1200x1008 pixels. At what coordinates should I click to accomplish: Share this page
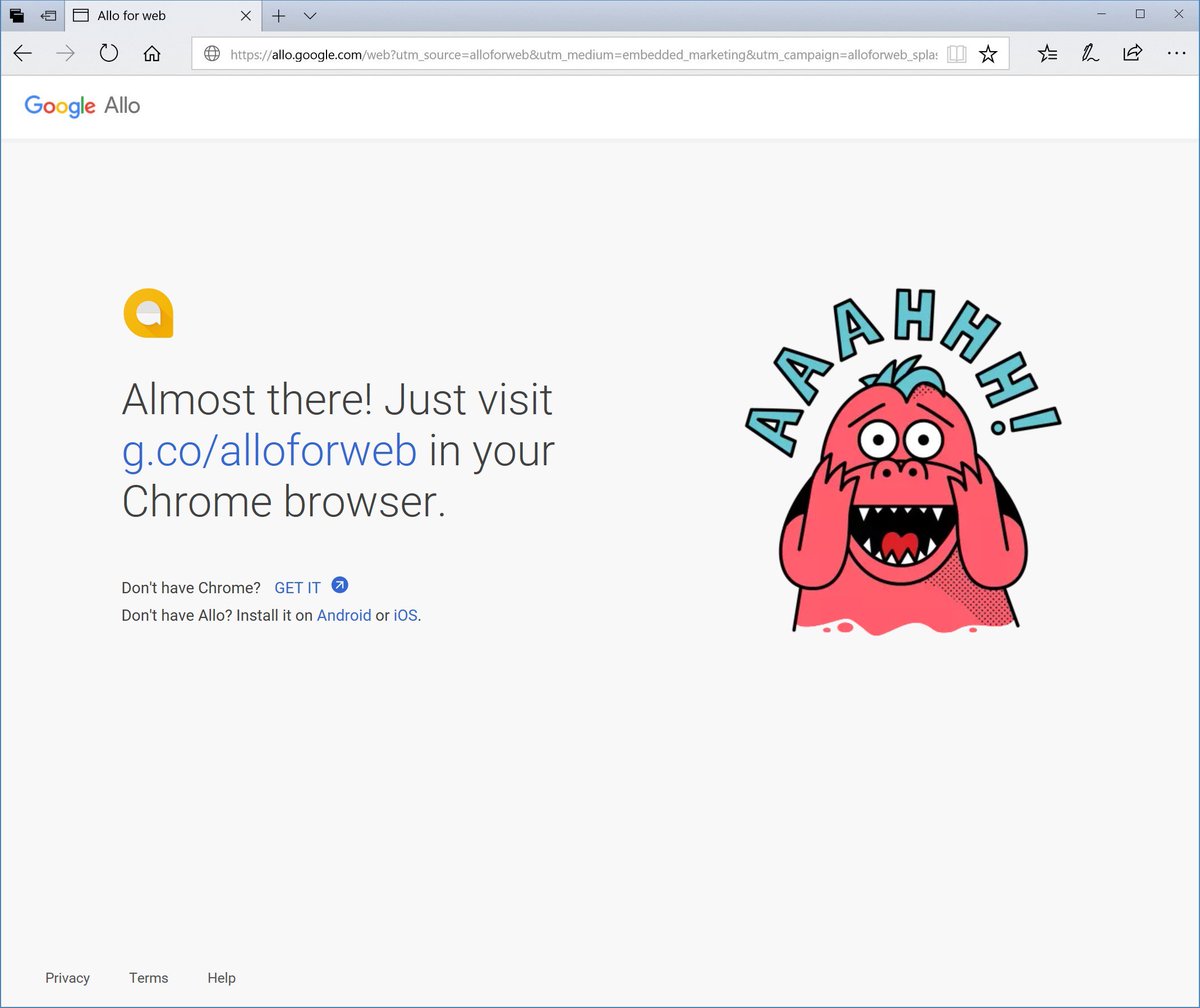pyautogui.click(x=1133, y=54)
